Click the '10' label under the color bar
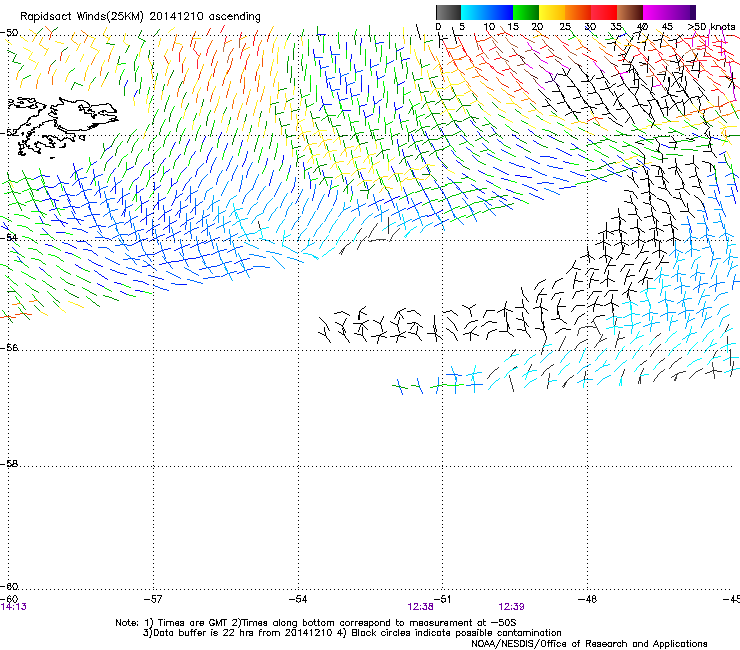The height and width of the screenshot is (650, 740). 489,27
